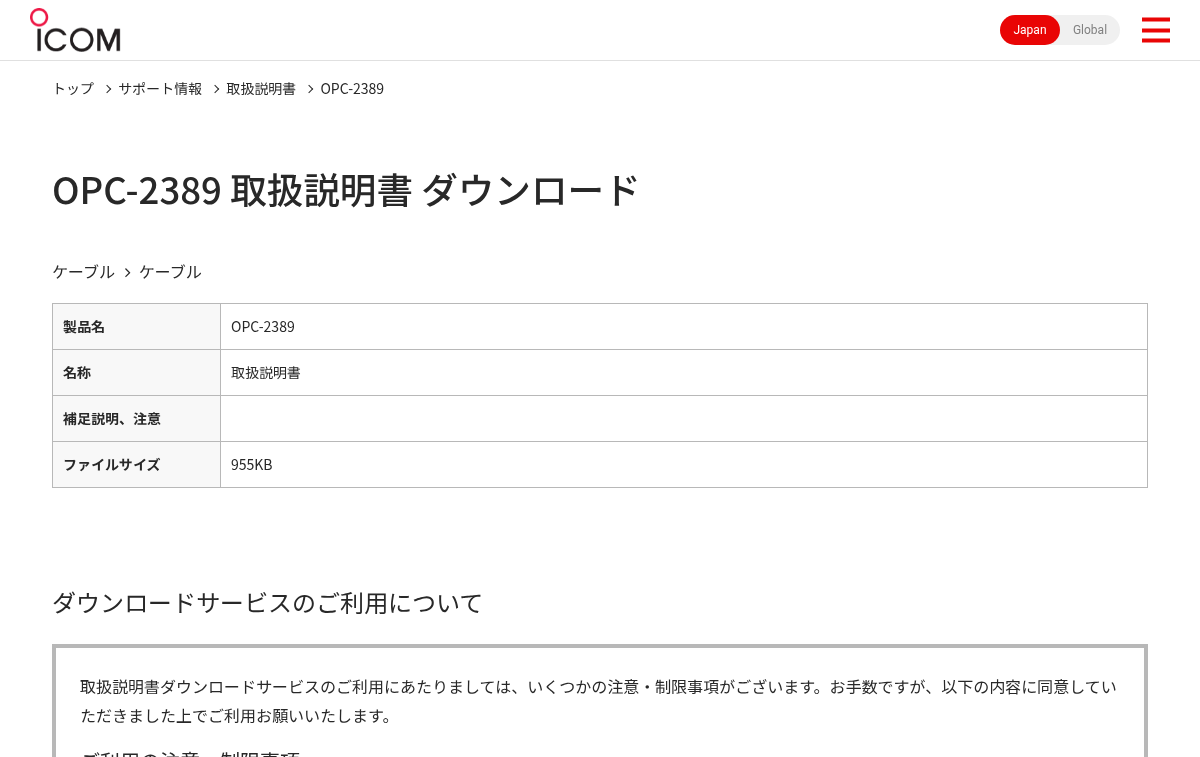Click the 製品名 table header
1200x757 pixels.
136,327
